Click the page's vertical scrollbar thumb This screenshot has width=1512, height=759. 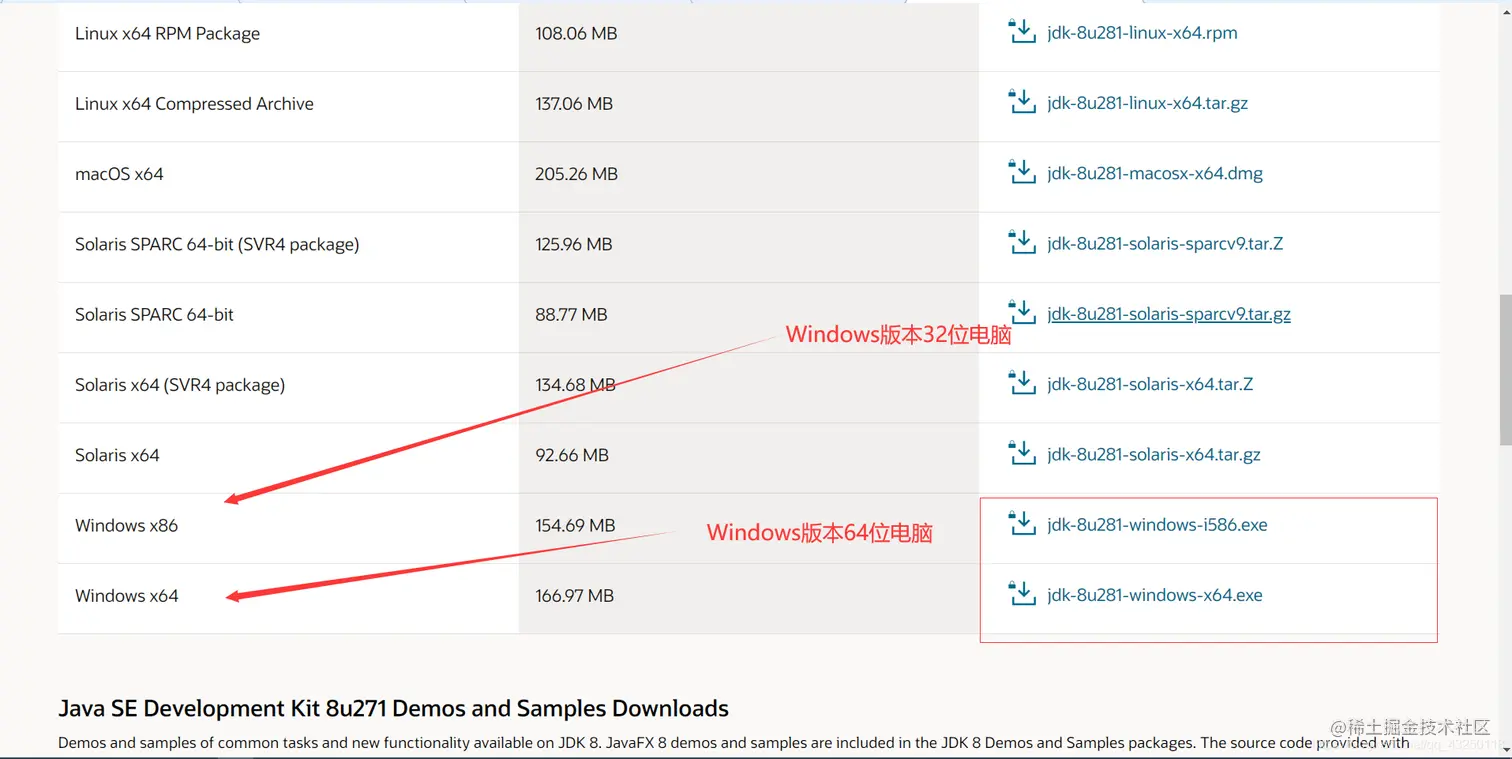pos(1504,369)
